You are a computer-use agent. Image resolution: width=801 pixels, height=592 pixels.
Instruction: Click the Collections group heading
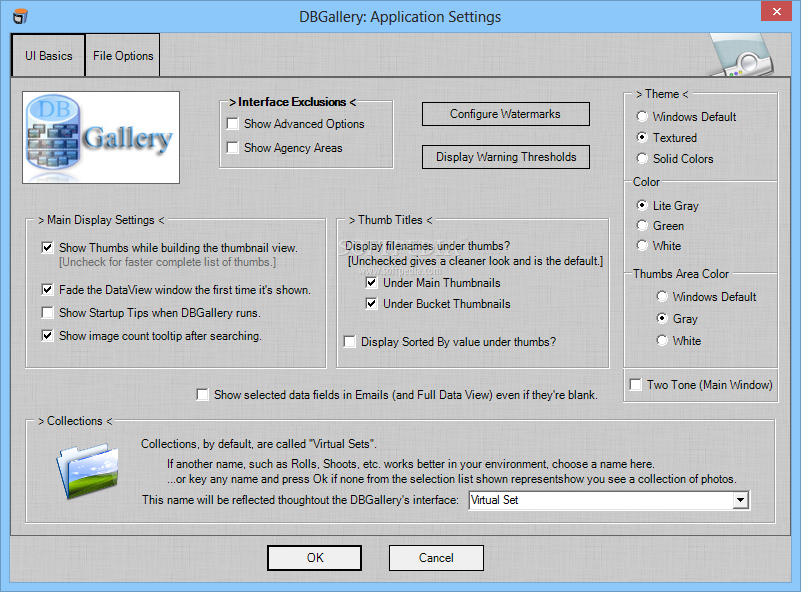[75, 421]
